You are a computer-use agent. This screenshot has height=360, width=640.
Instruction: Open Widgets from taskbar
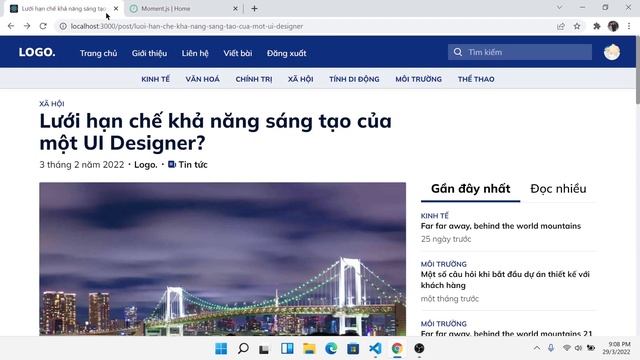[x=287, y=349]
